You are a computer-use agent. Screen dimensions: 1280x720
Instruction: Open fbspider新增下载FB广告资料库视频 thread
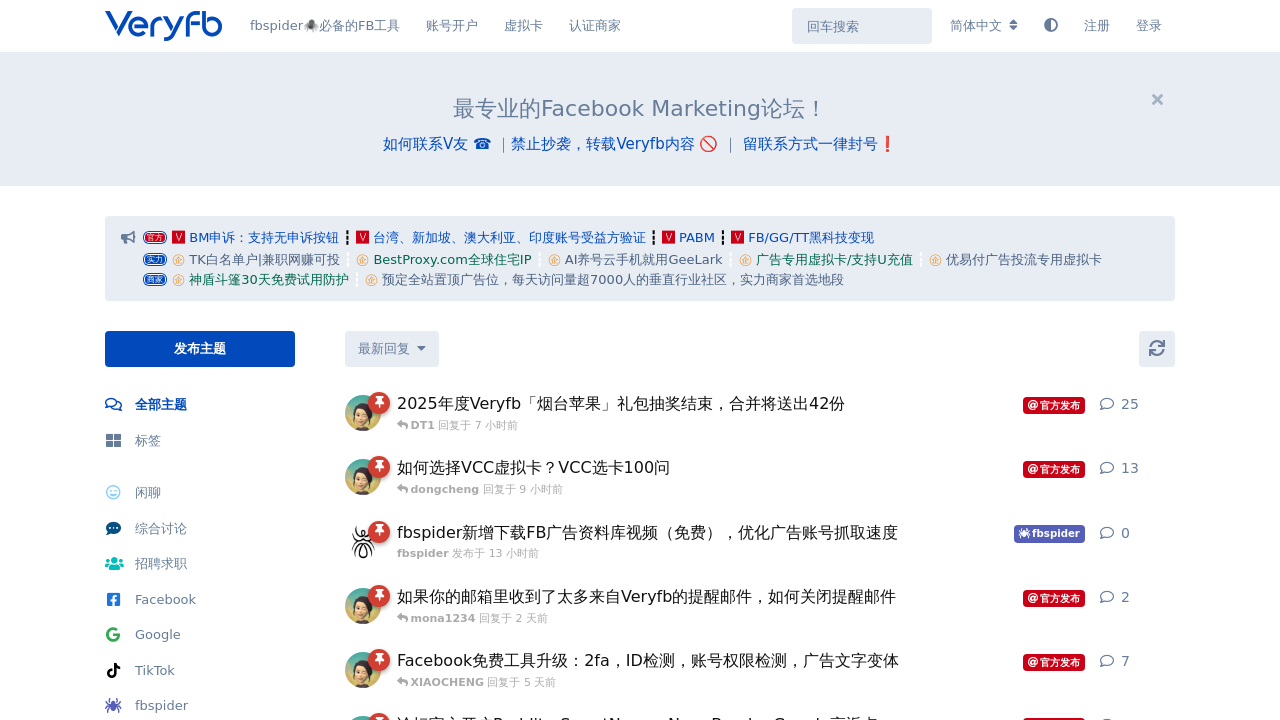pos(647,533)
